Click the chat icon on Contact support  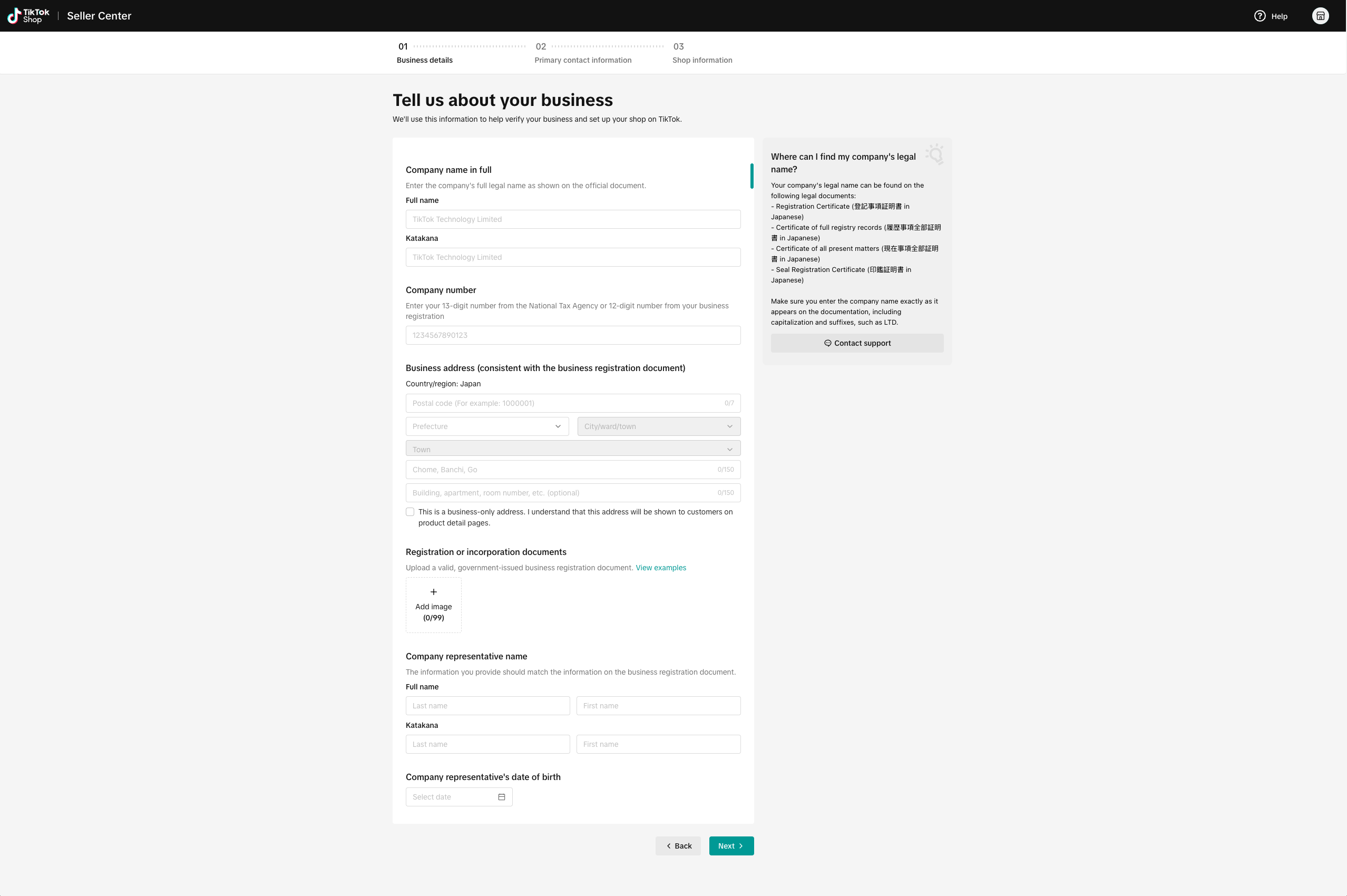pos(827,343)
